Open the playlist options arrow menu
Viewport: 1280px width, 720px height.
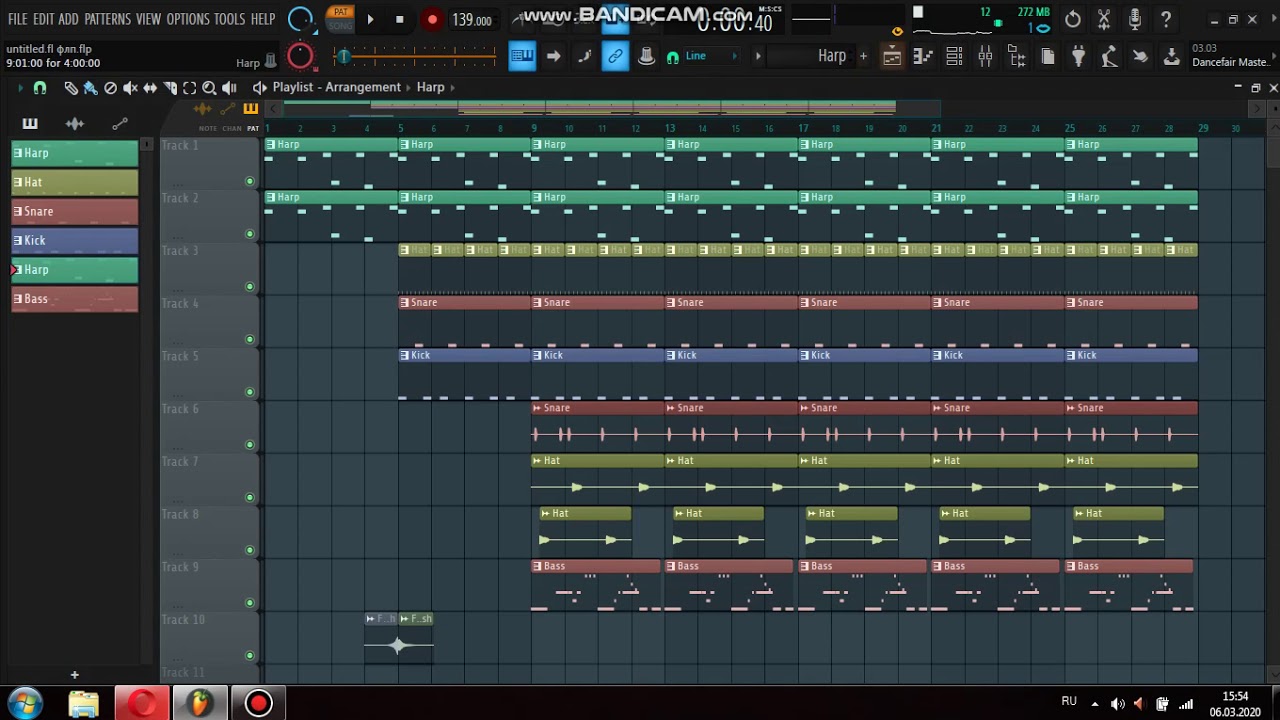click(x=20, y=88)
